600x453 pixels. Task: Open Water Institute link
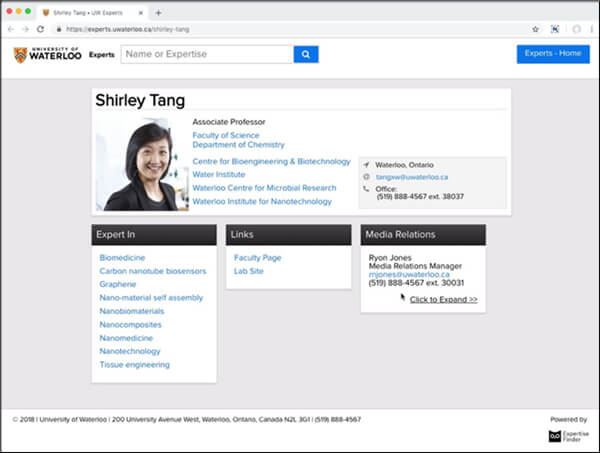[219, 174]
